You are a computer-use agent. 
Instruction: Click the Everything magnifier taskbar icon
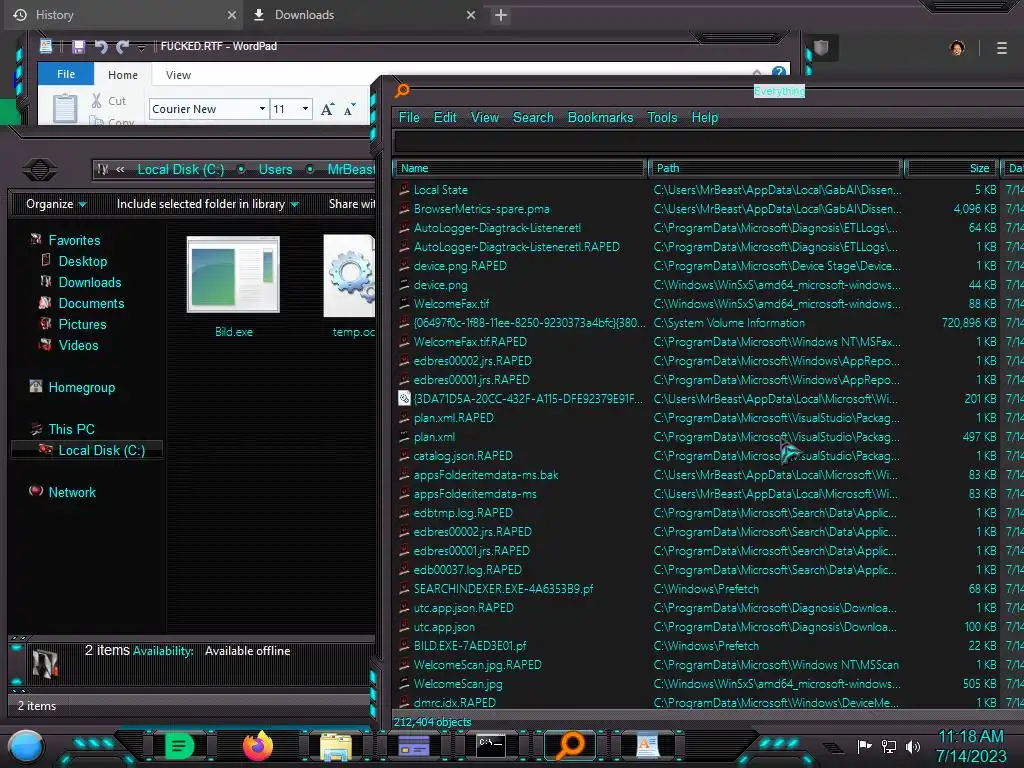569,745
